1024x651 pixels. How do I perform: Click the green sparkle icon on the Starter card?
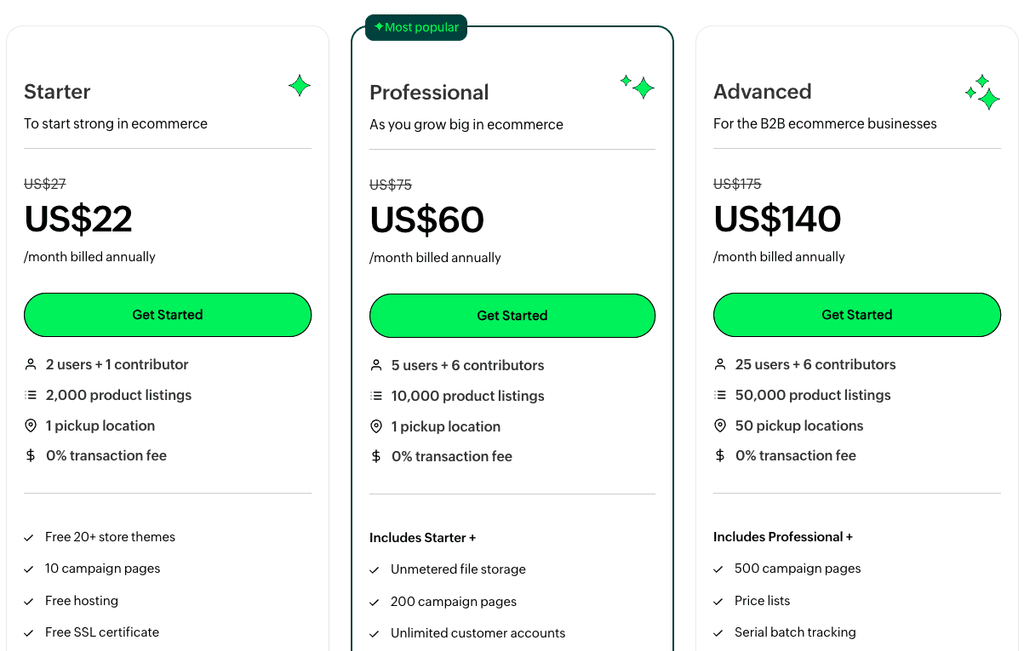(301, 87)
